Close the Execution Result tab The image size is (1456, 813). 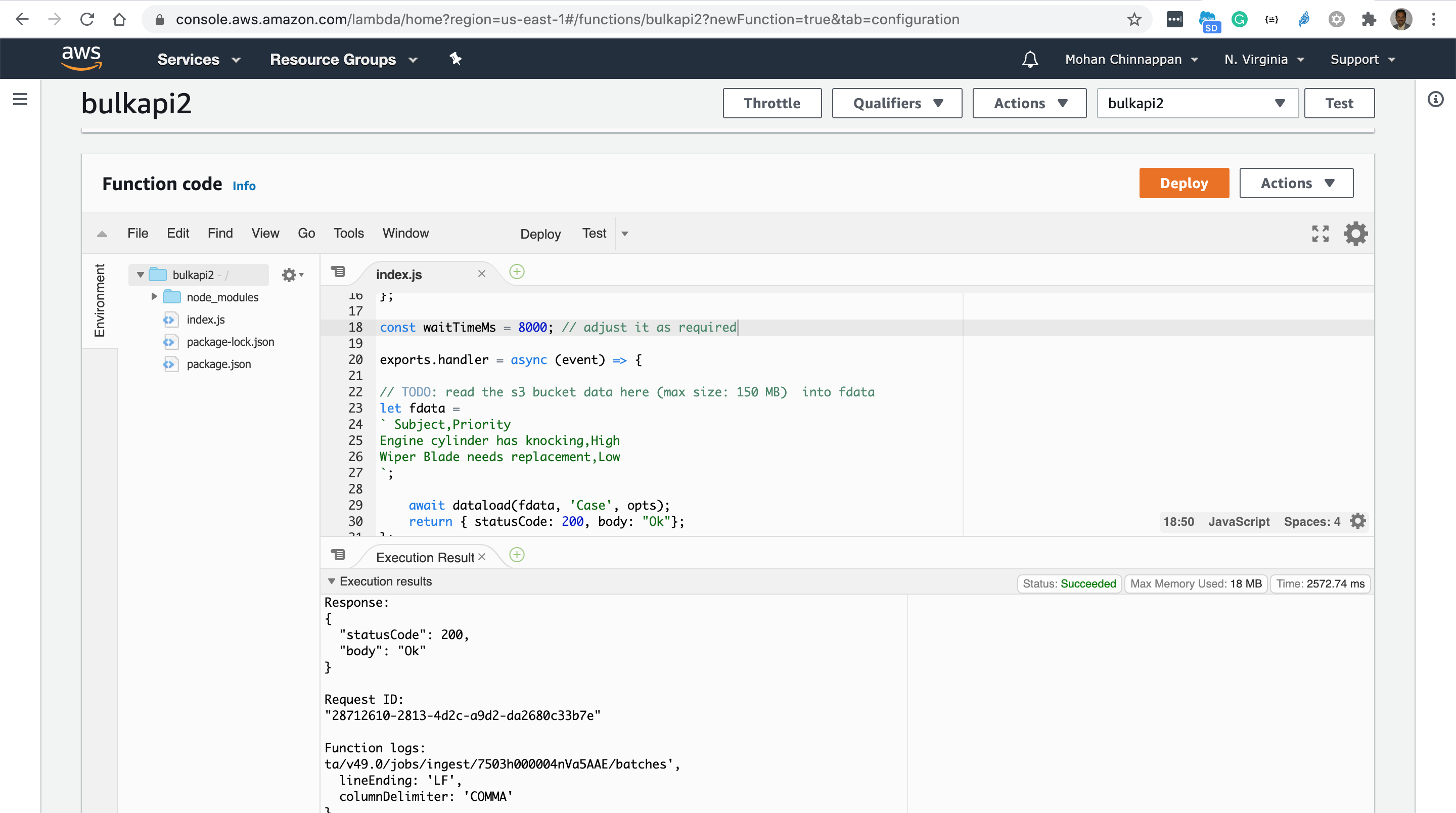click(482, 556)
